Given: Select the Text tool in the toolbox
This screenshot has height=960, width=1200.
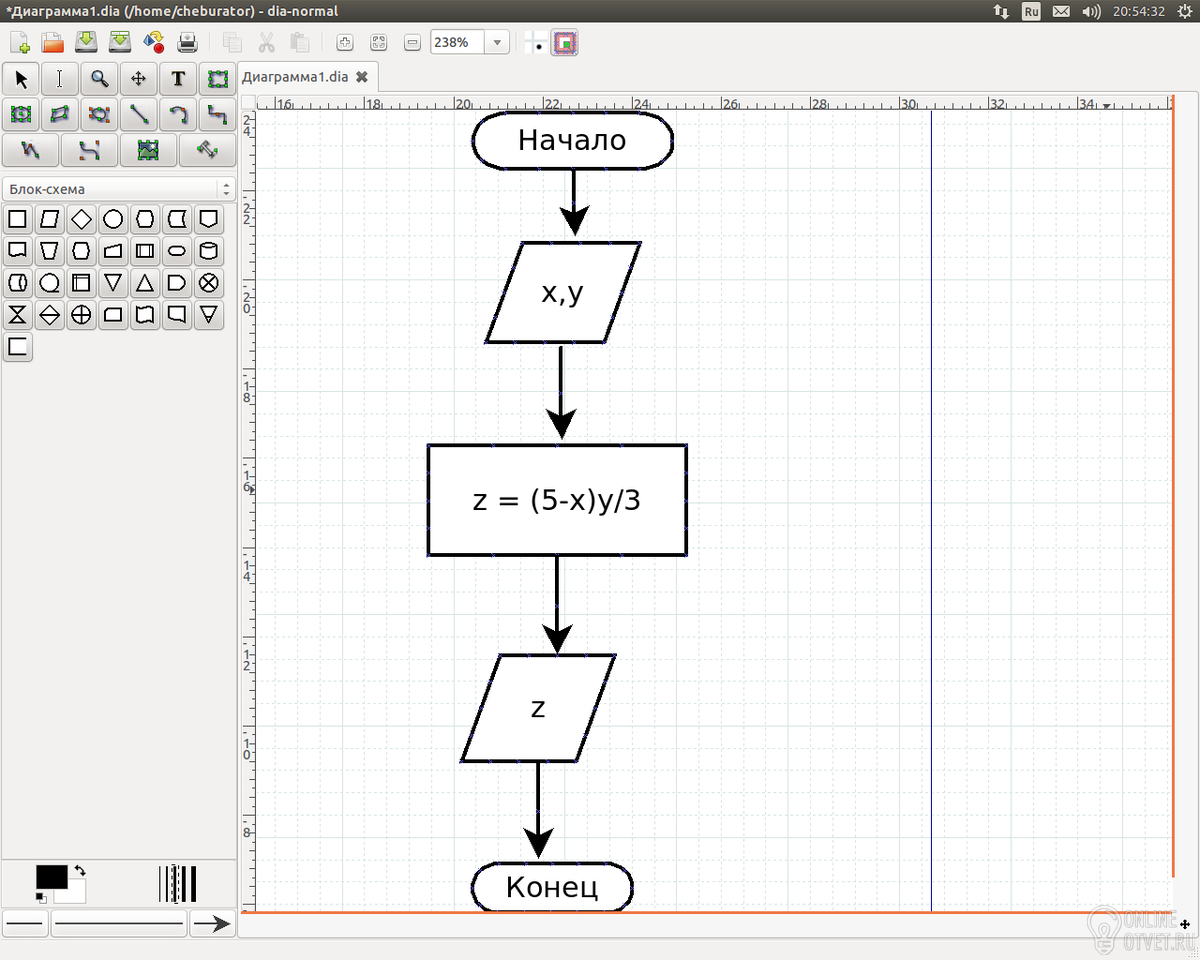Looking at the screenshot, I should 177,79.
